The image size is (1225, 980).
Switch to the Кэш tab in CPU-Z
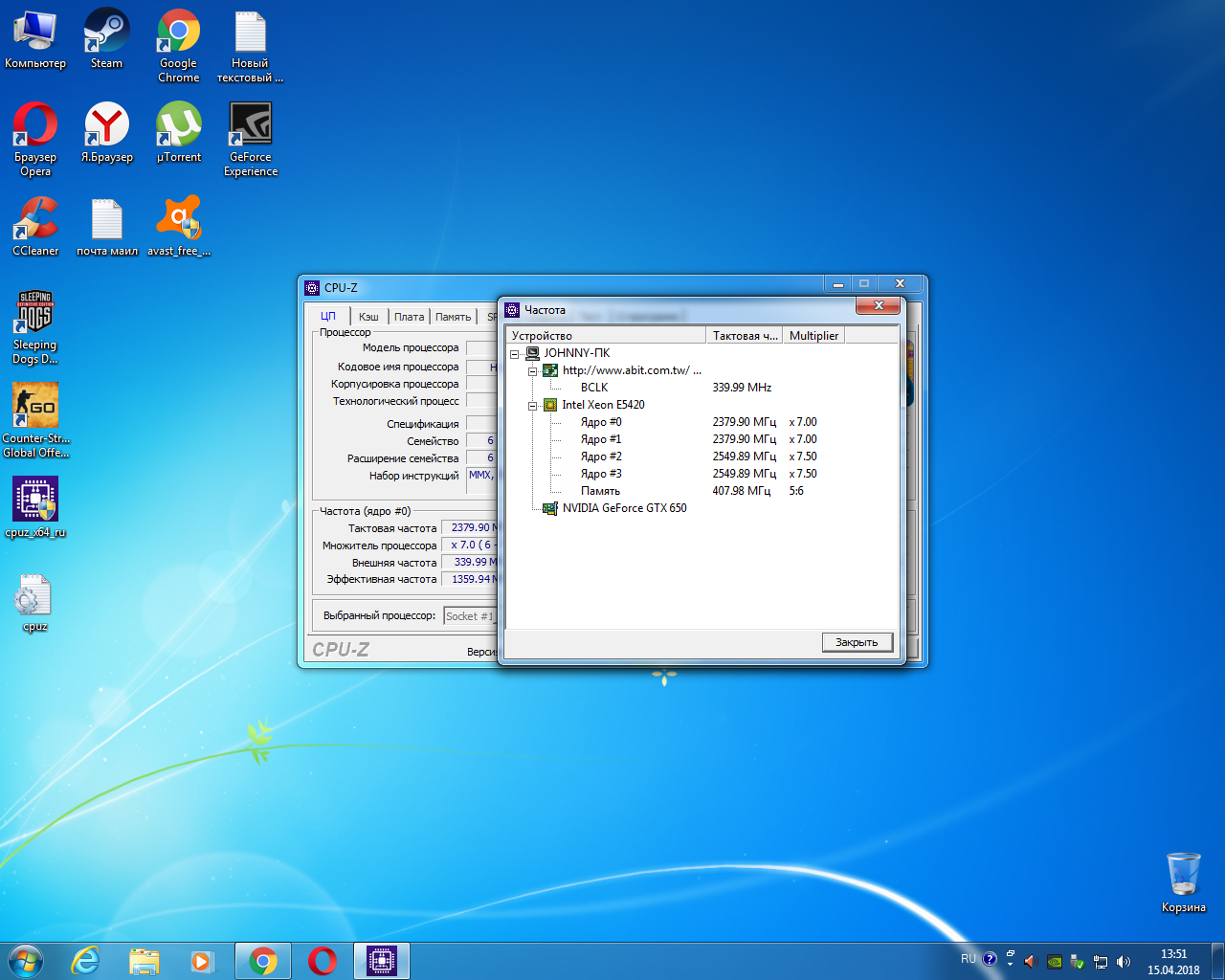coord(368,317)
